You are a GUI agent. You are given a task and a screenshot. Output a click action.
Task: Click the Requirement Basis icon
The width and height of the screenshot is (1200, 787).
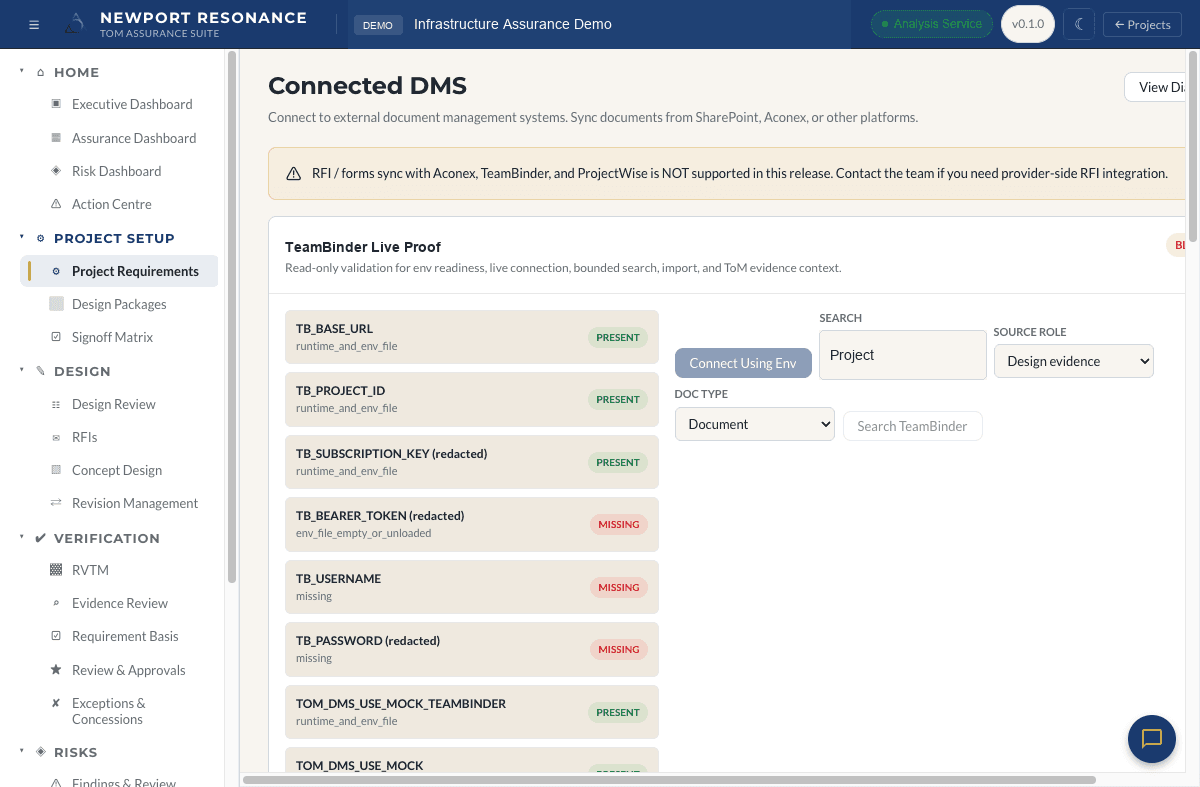tap(56, 636)
